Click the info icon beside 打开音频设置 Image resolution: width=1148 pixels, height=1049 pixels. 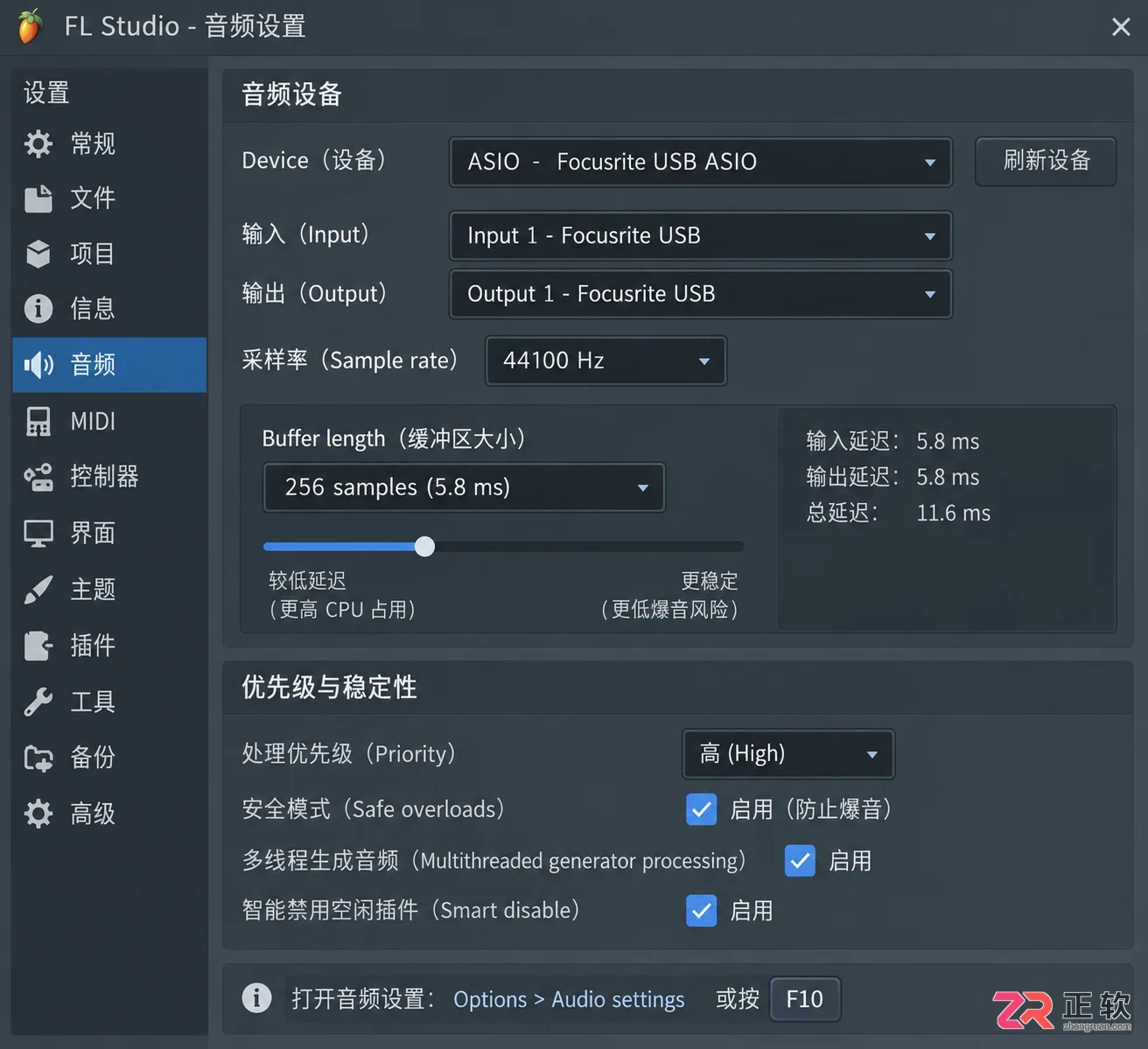coord(256,997)
